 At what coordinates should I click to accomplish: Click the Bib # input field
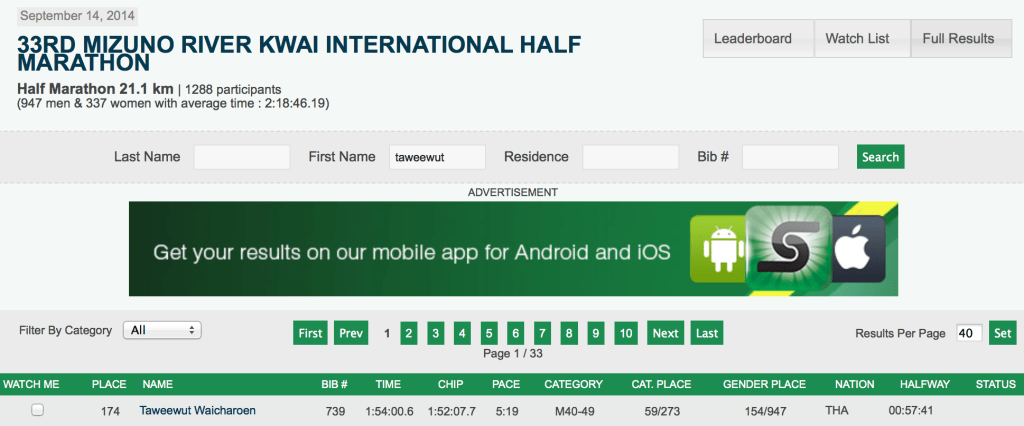tap(790, 157)
